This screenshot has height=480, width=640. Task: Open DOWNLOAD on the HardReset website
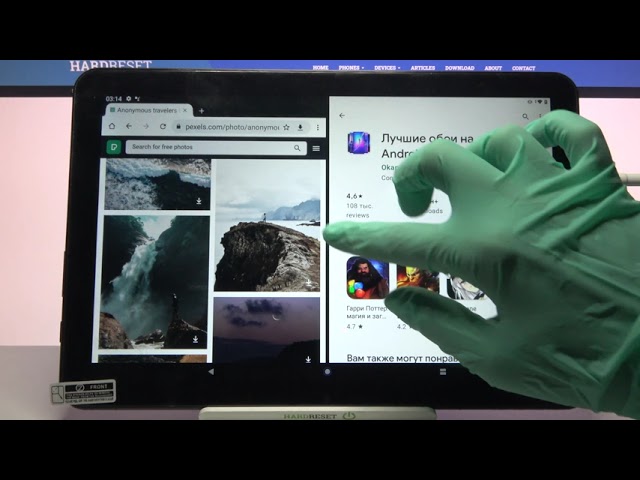(x=460, y=68)
